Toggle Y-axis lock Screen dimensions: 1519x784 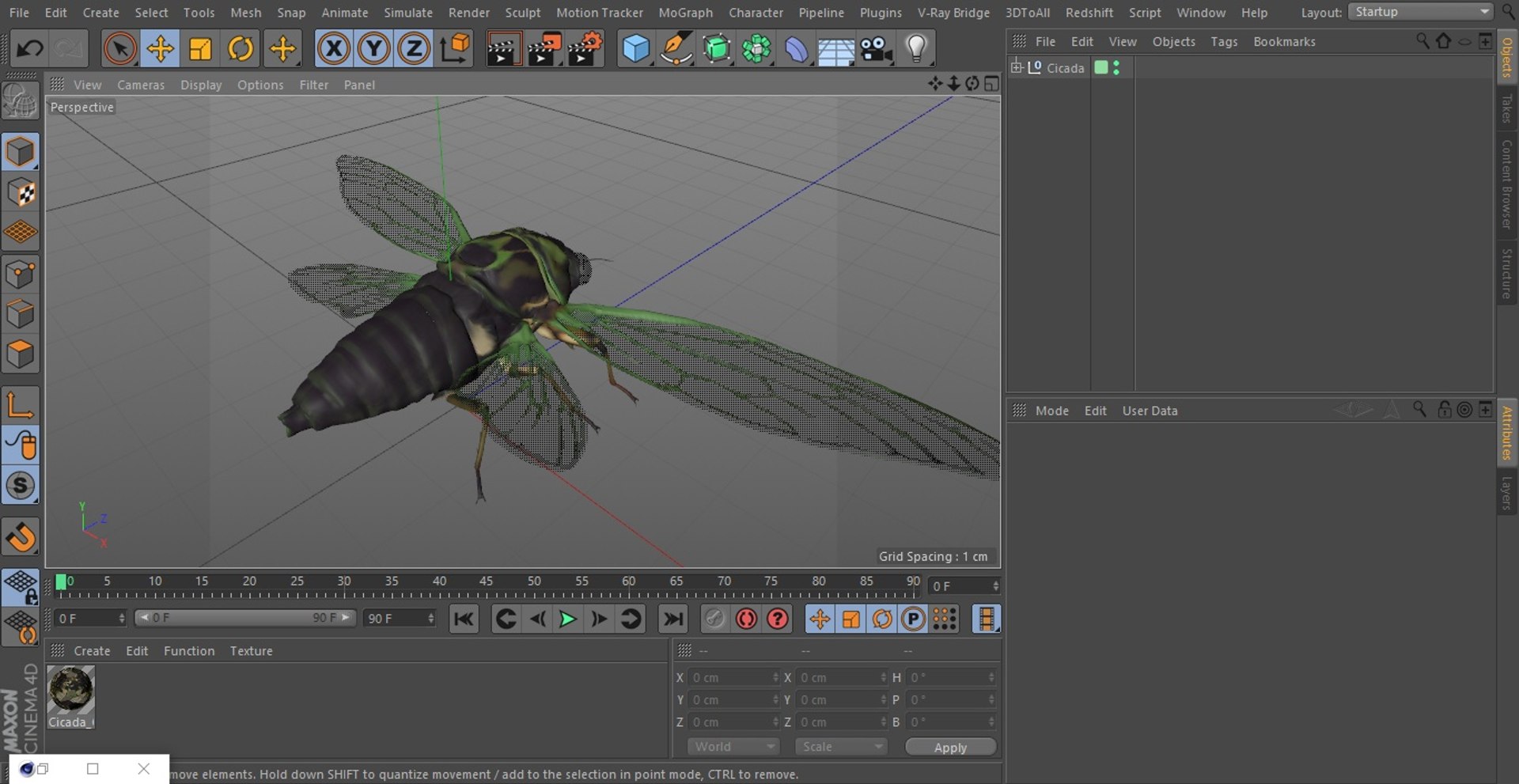point(374,49)
